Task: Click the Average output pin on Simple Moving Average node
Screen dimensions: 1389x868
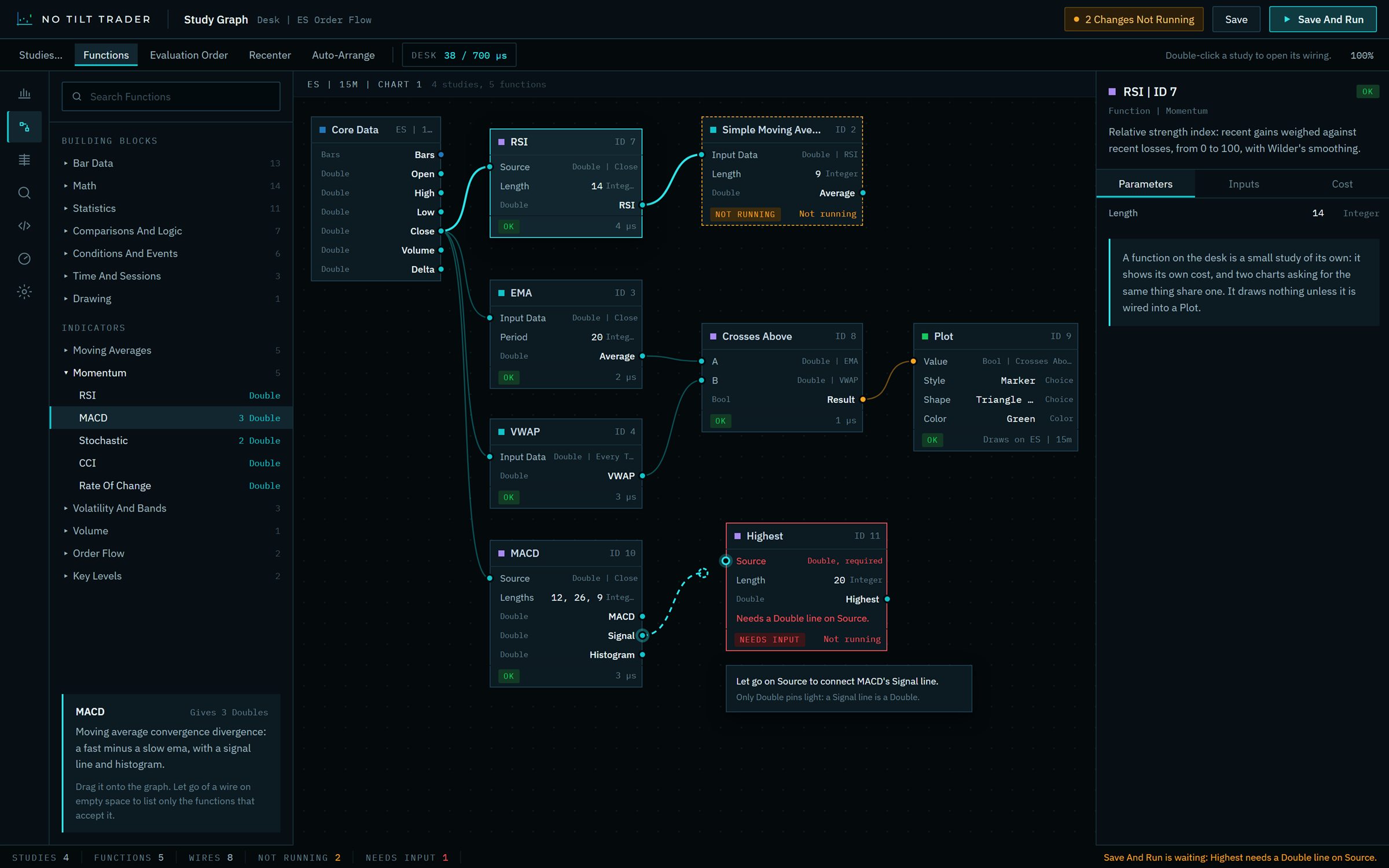Action: [x=863, y=193]
